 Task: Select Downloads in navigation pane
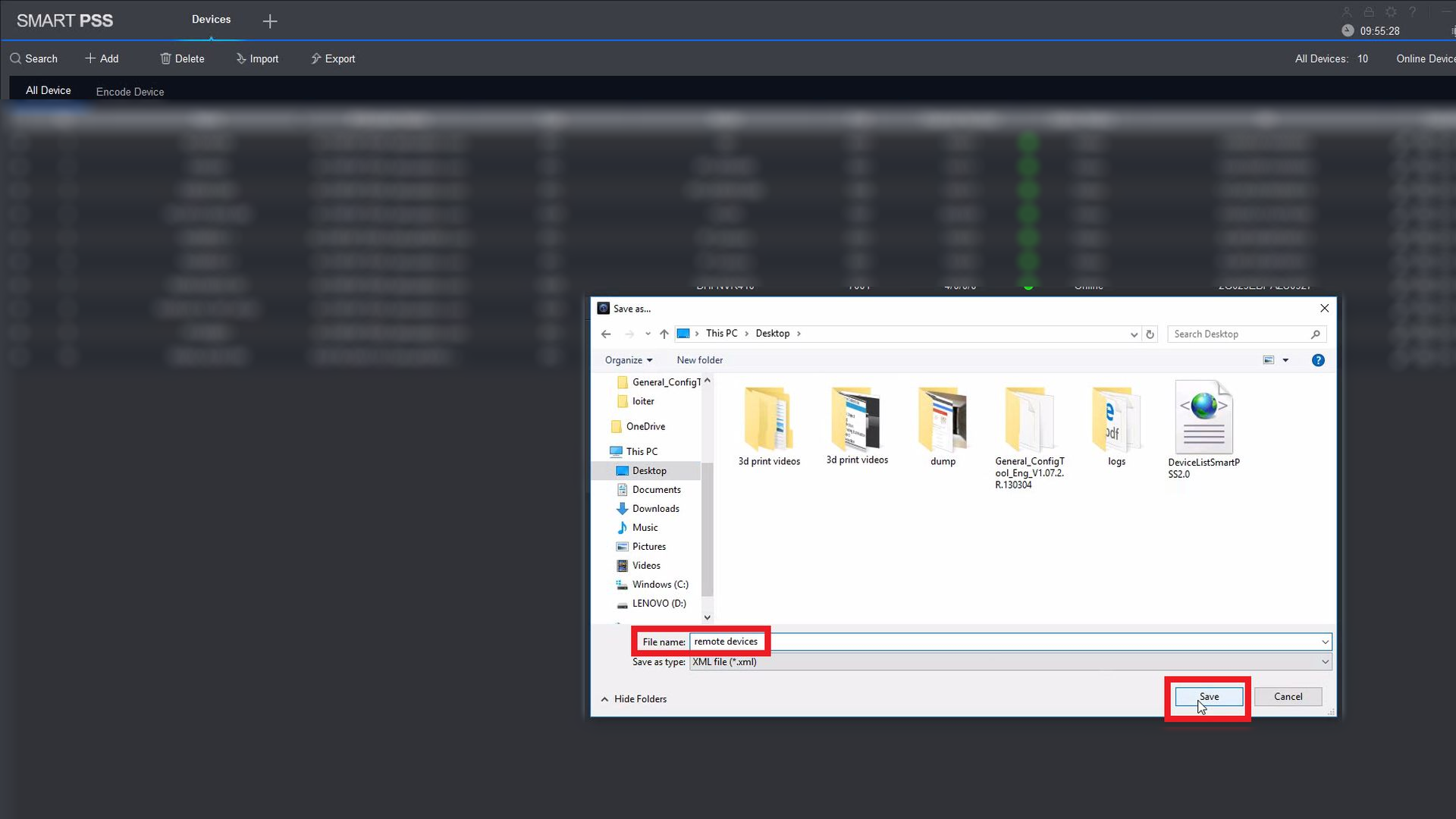coord(648,509)
